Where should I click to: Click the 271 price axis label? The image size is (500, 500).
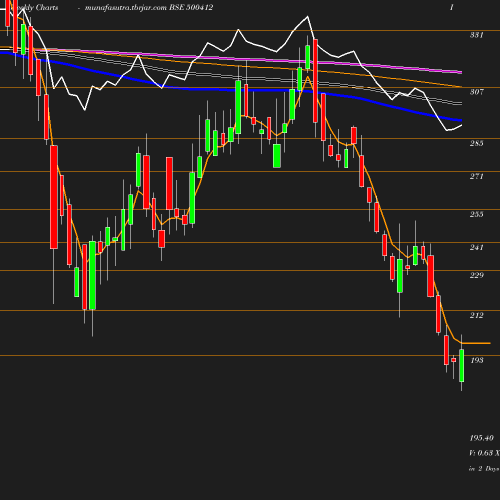click(x=476, y=176)
